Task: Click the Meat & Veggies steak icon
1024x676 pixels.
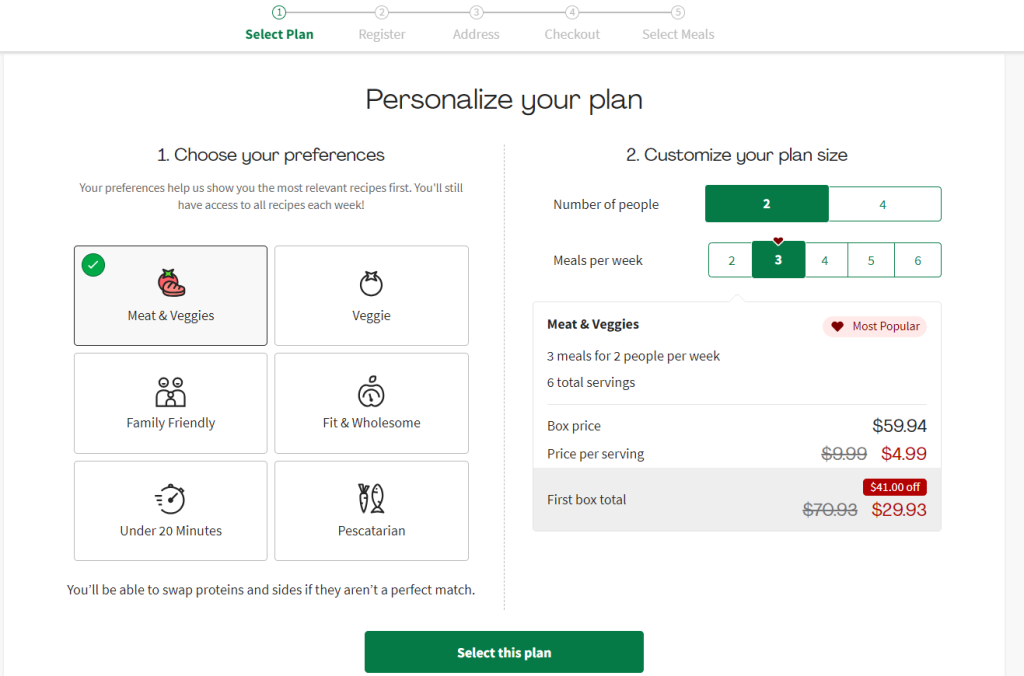Action: [x=171, y=283]
